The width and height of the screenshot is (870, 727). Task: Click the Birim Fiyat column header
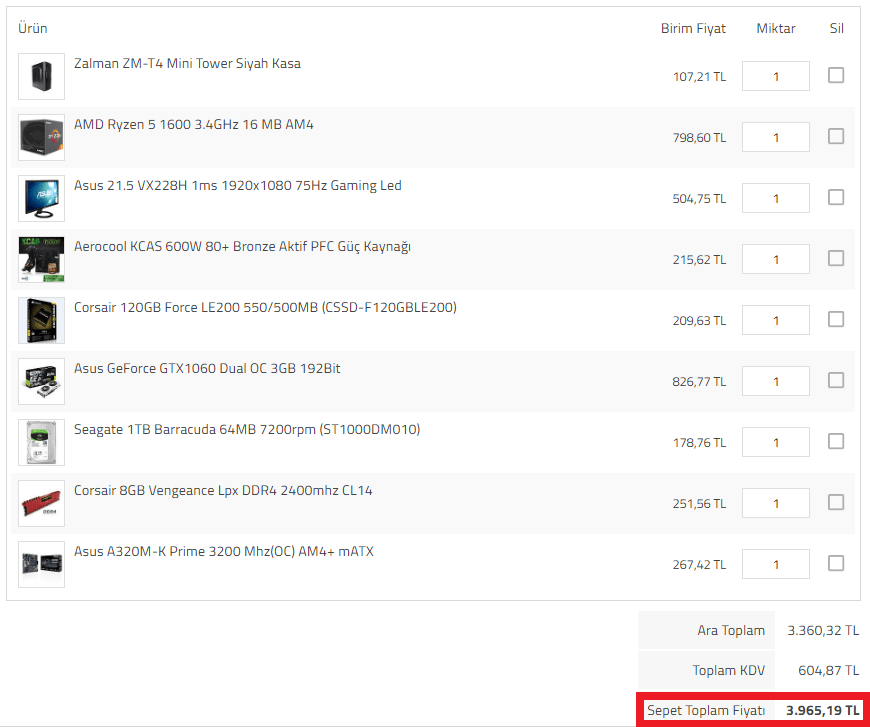693,29
